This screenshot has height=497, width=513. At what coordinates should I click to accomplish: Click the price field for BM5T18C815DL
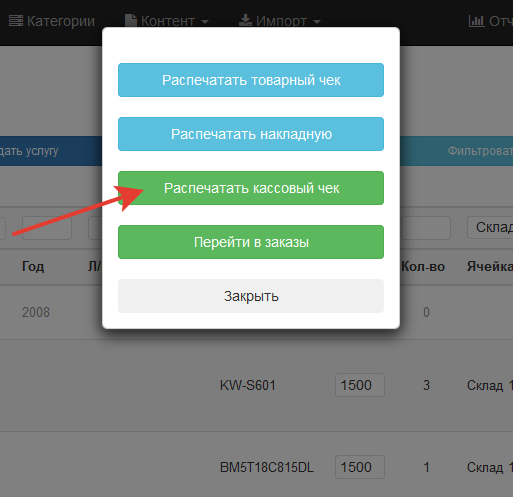click(x=360, y=467)
